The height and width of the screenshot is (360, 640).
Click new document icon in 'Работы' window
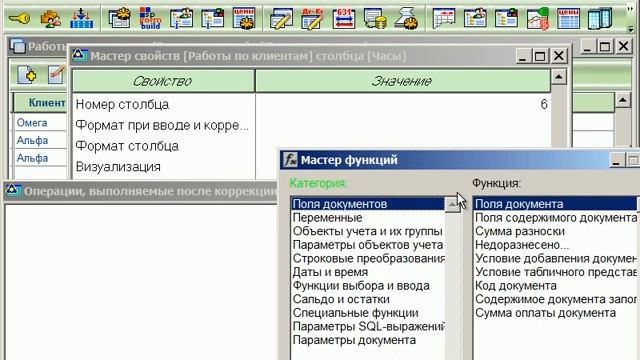point(27,75)
